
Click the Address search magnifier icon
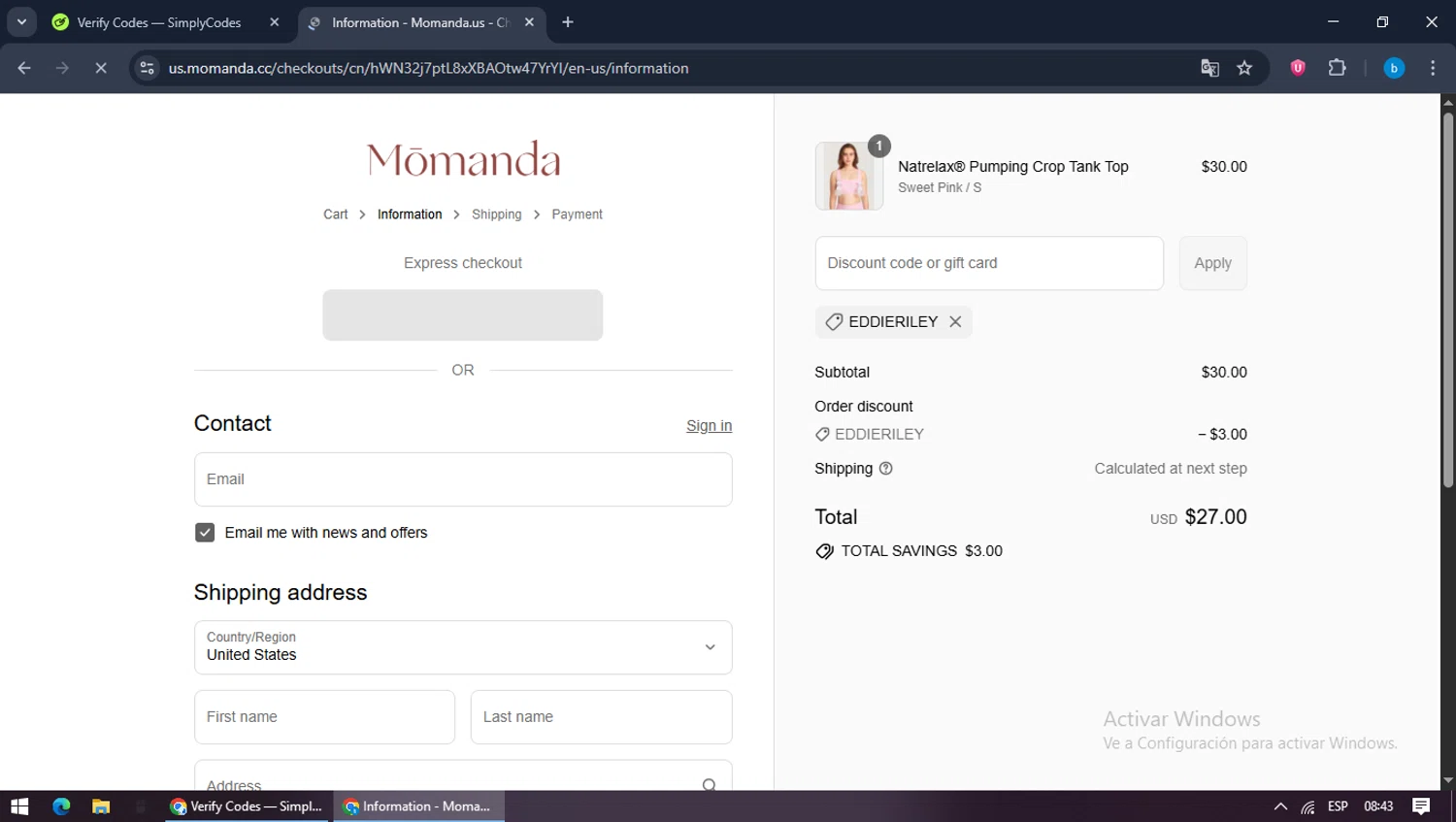[x=710, y=784]
